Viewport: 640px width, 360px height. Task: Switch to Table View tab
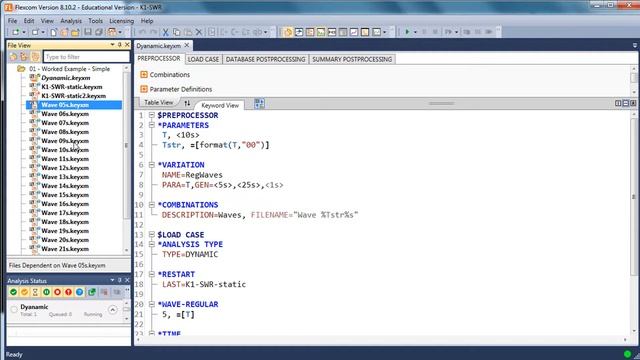[158, 102]
